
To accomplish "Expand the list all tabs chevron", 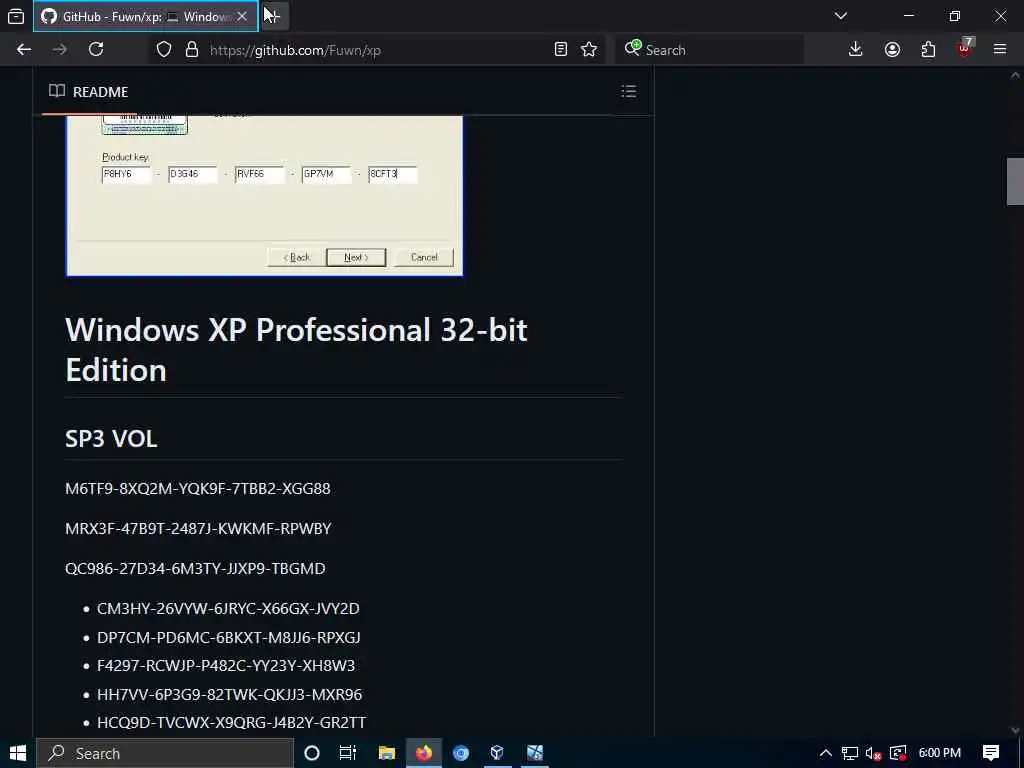I will (x=840, y=16).
